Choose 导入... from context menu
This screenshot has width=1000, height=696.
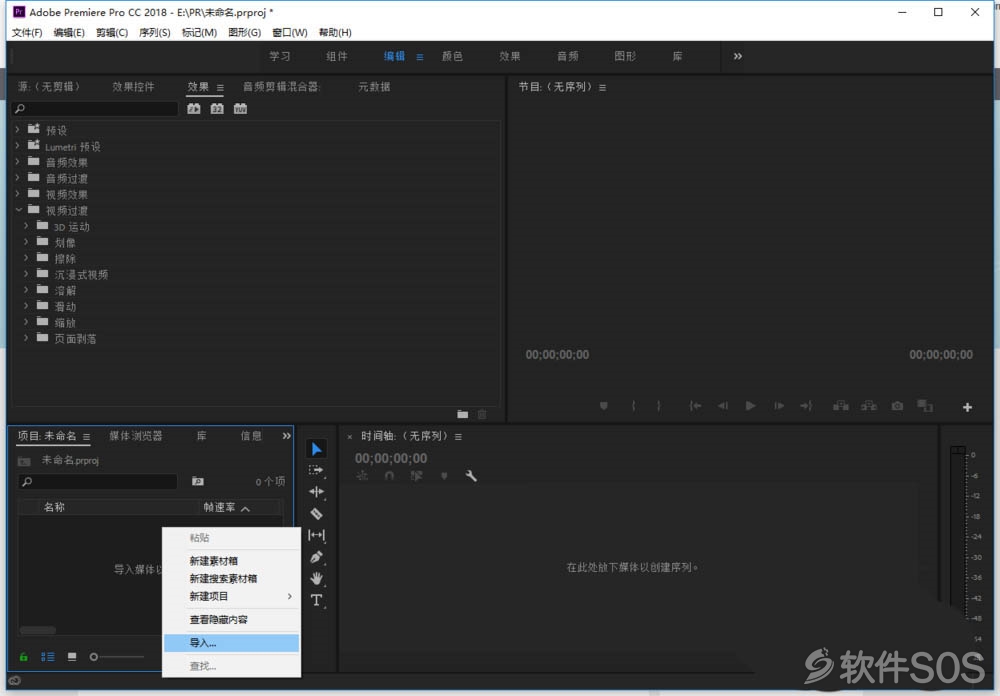point(232,643)
